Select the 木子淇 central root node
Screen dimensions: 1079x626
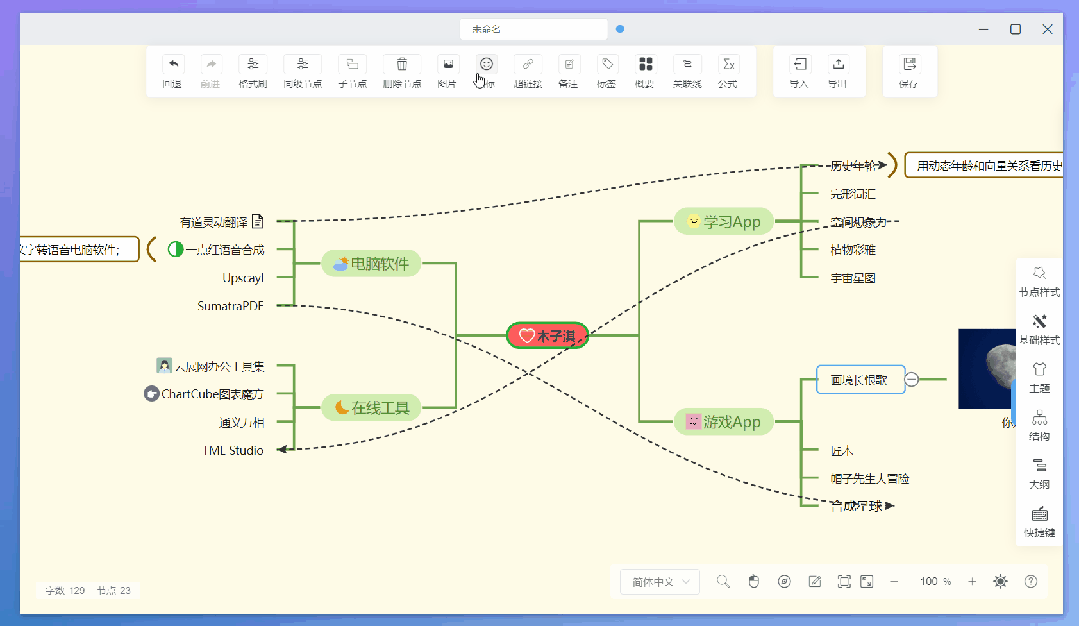point(547,336)
